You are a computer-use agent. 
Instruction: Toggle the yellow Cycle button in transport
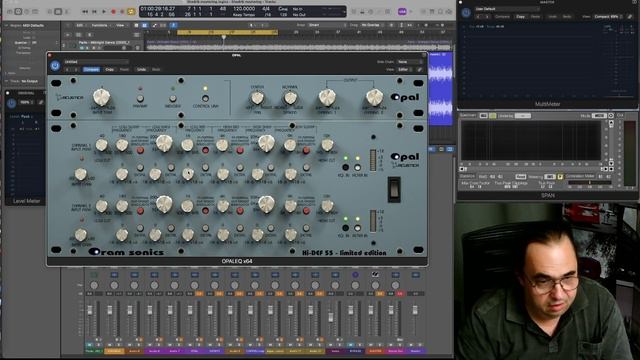coord(131,12)
